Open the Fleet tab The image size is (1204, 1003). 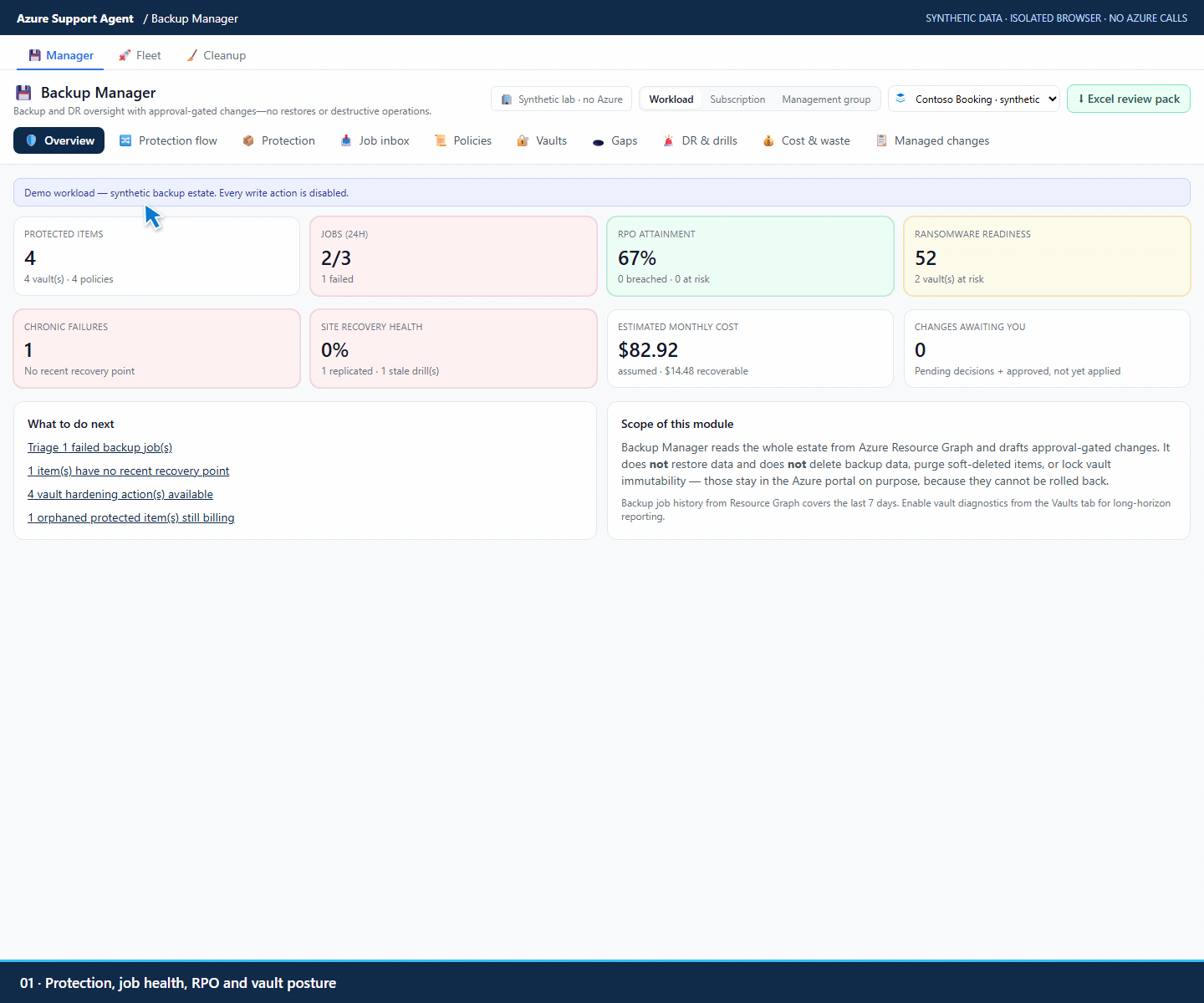pos(140,55)
